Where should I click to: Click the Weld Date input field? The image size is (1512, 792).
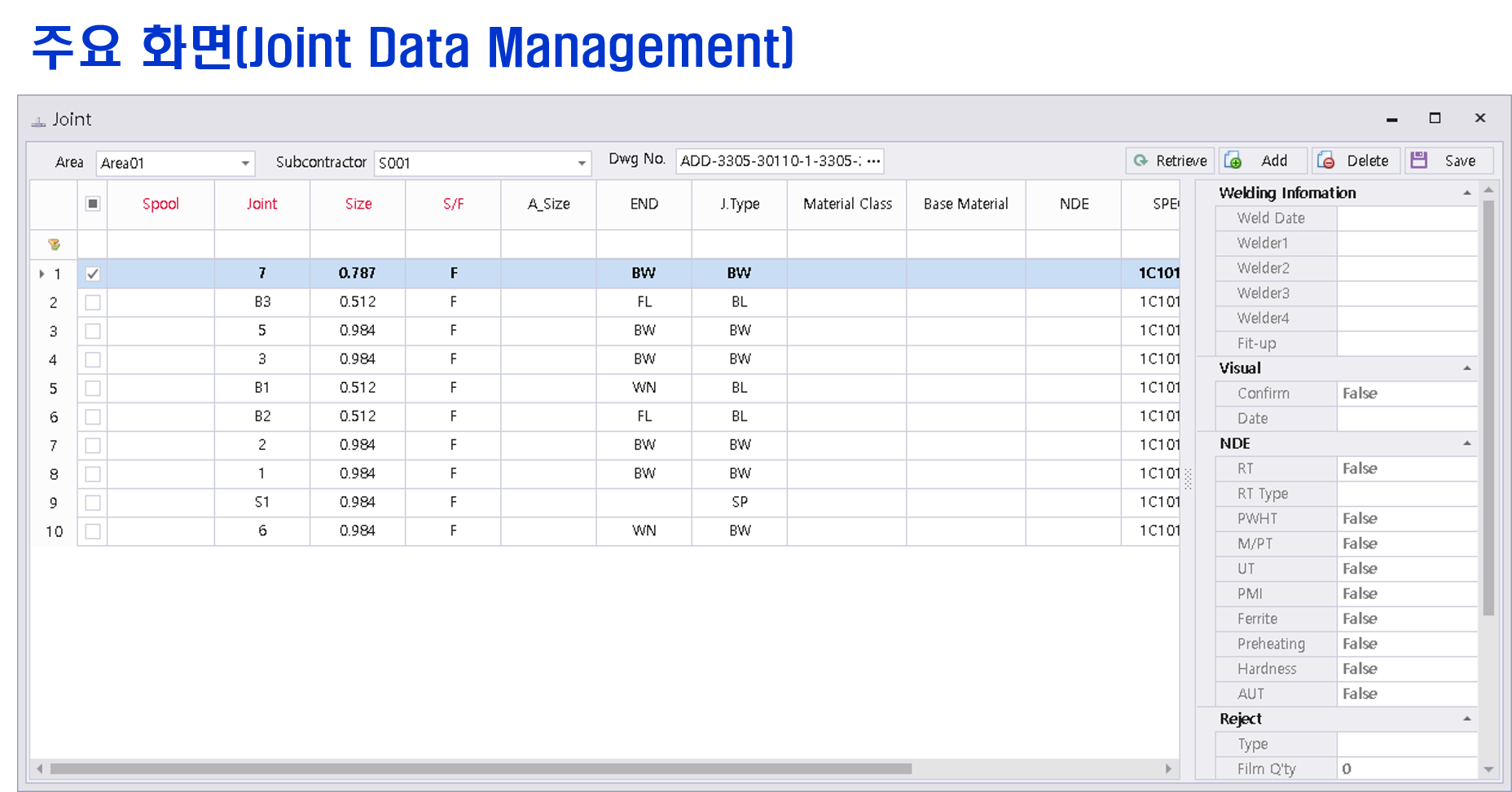click(x=1406, y=218)
